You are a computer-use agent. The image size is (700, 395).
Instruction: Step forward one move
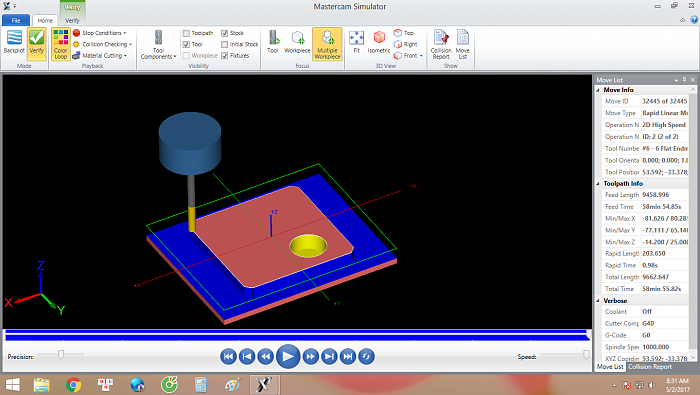point(310,356)
